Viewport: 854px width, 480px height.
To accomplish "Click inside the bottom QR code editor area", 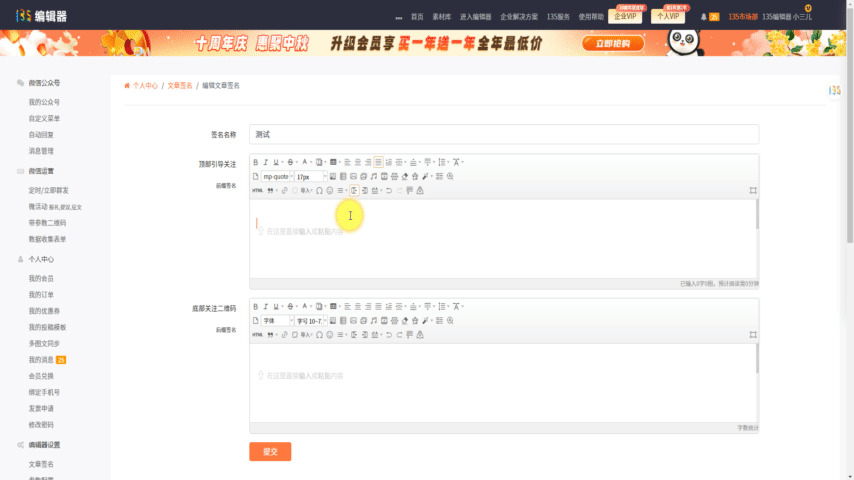I will [x=504, y=383].
